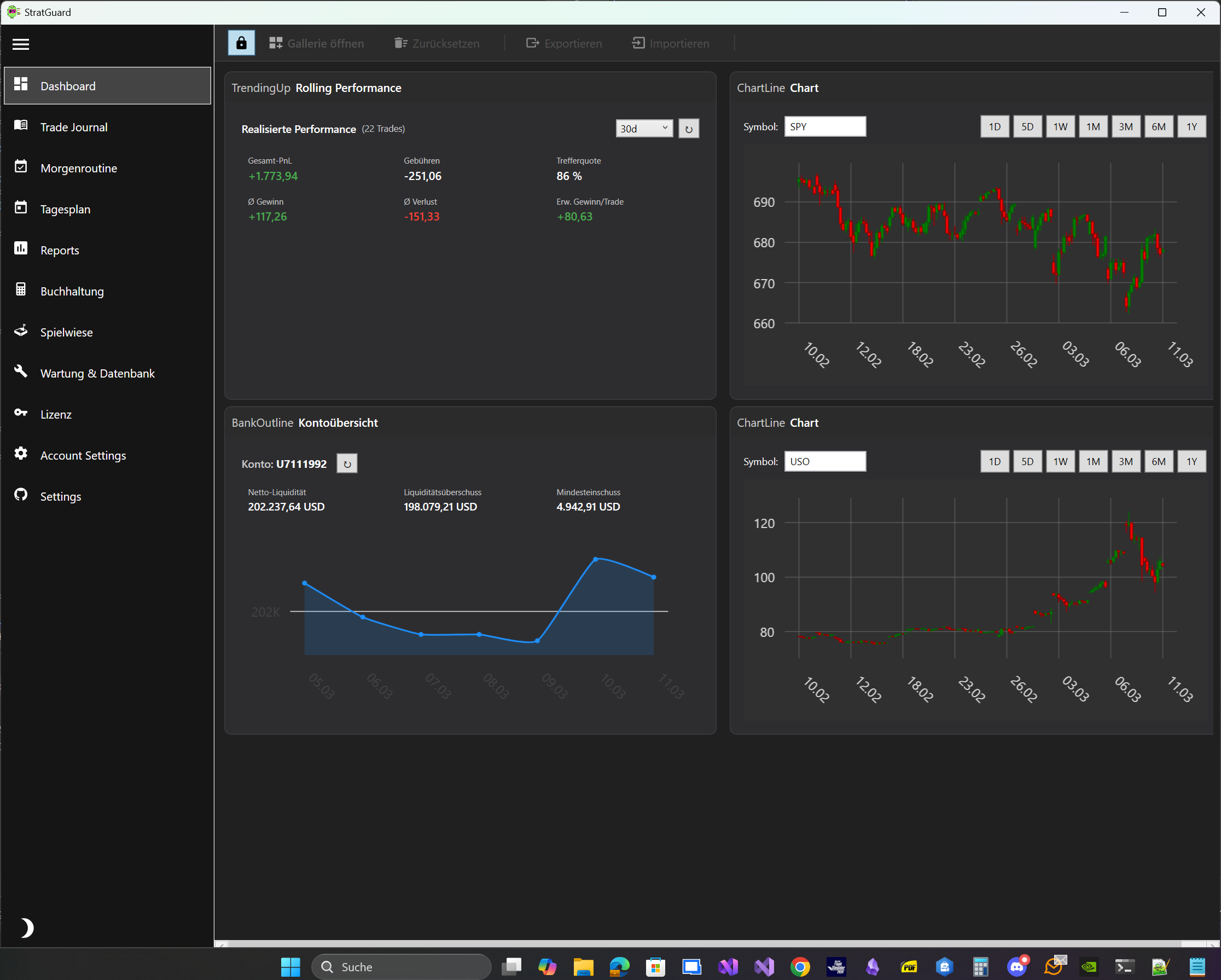Toggle the dashboard layout lock
The image size is (1221, 980).
click(x=241, y=43)
